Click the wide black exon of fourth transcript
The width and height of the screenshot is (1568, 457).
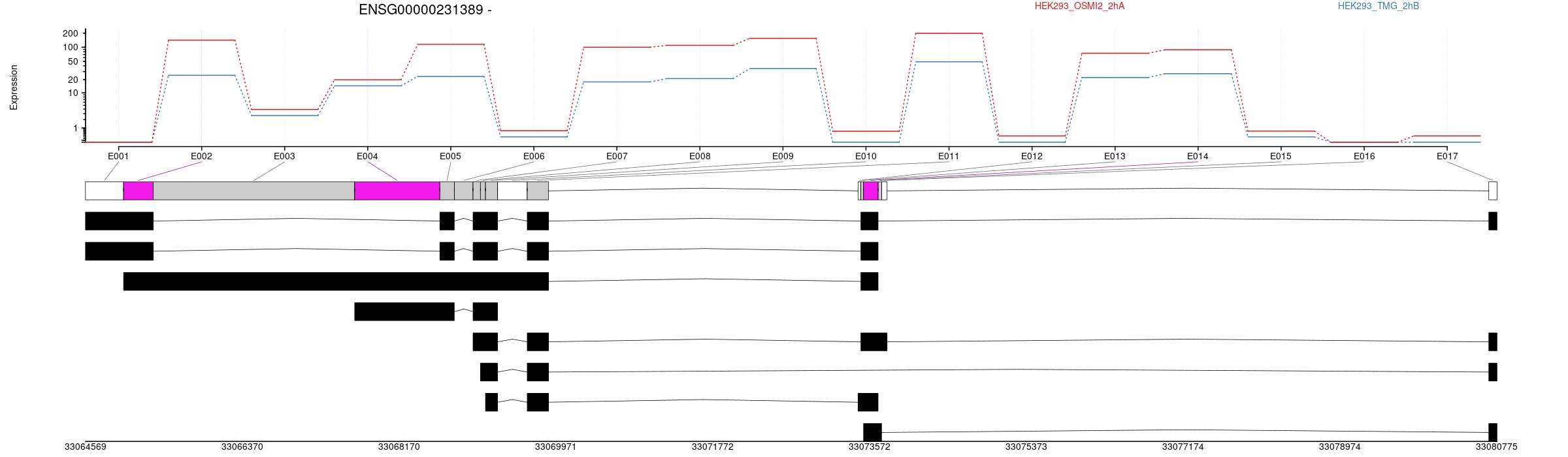click(404, 311)
